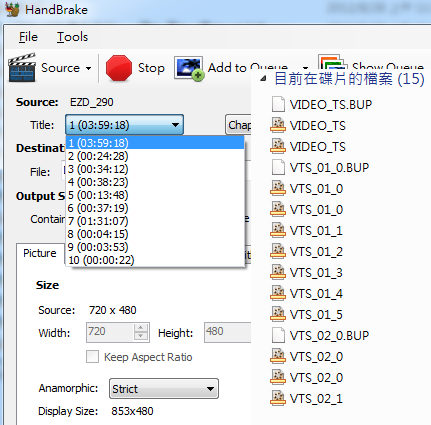This screenshot has width=431, height=425.
Task: Click the source name EZD_290
Action: click(x=92, y=102)
